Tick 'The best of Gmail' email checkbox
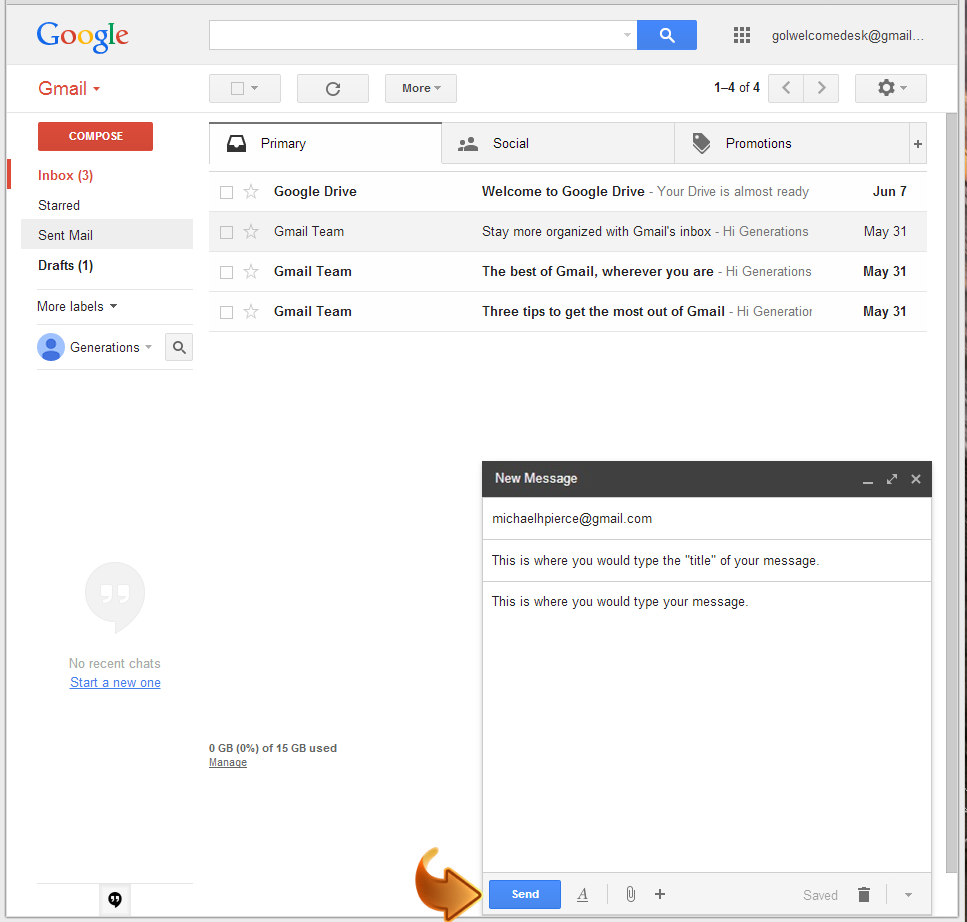This screenshot has width=967, height=922. pos(226,273)
